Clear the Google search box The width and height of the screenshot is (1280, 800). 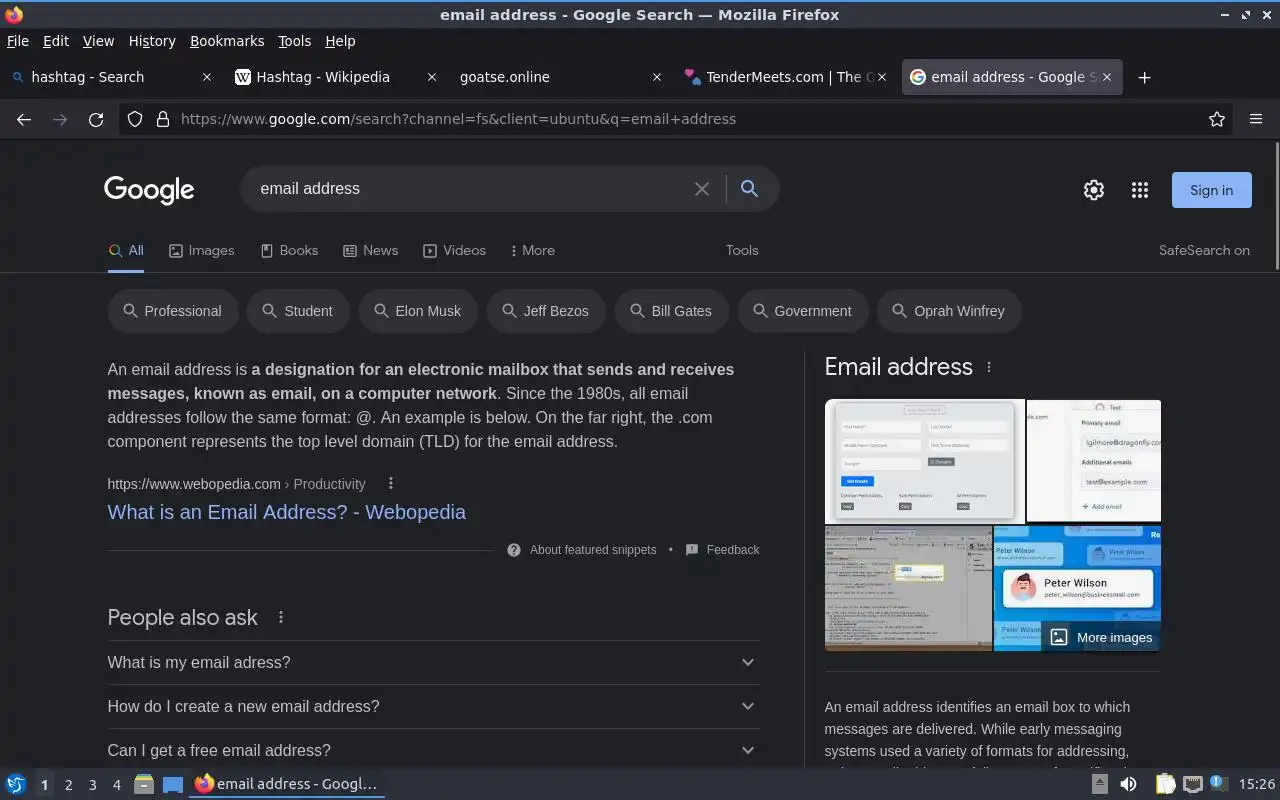pos(702,189)
